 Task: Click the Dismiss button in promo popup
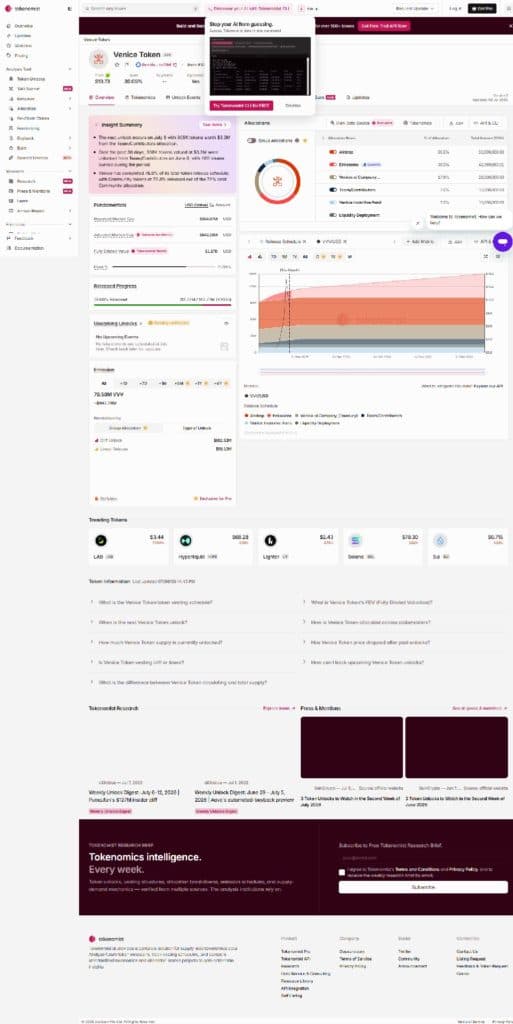[293, 105]
